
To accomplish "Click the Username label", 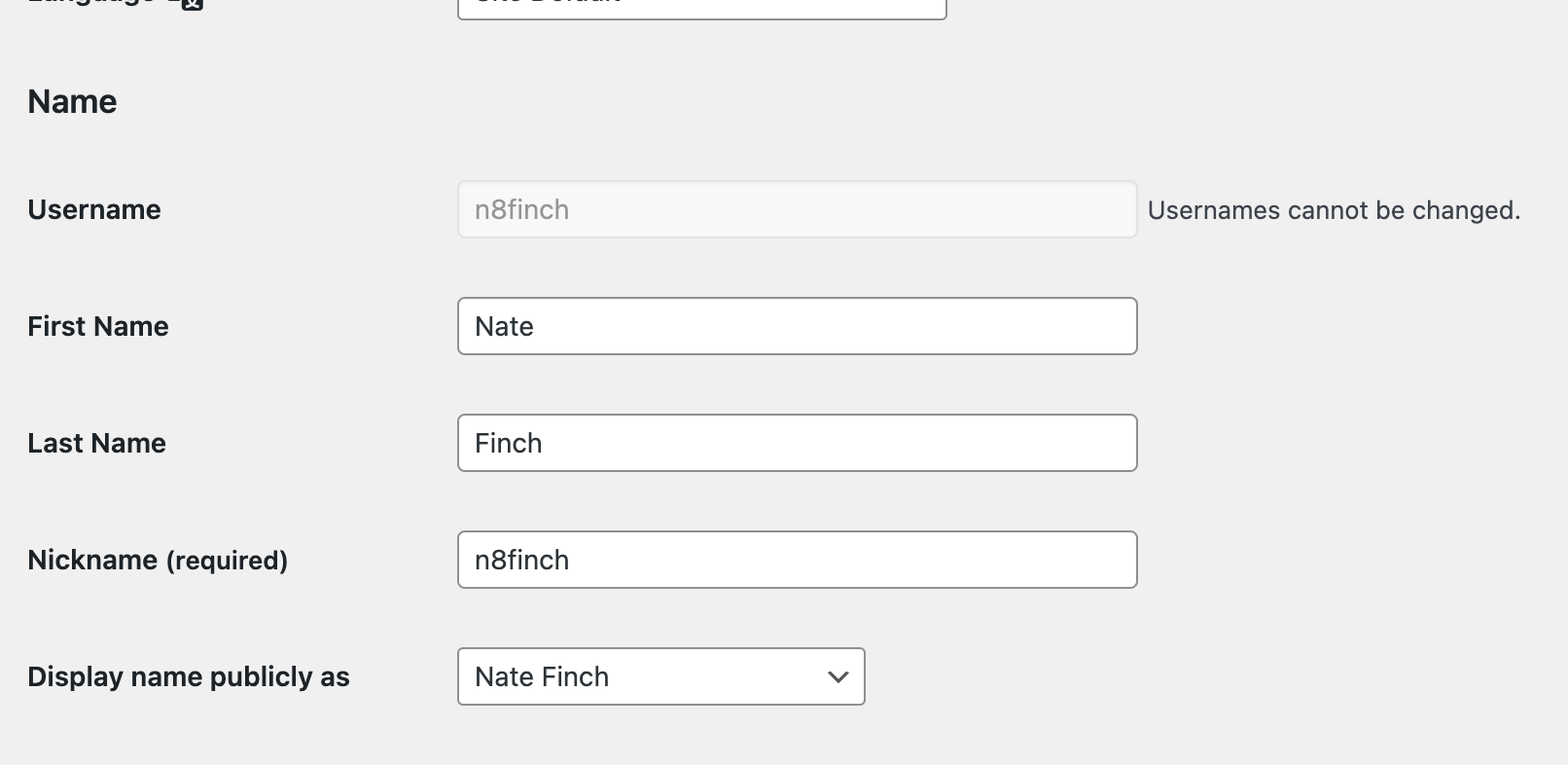I will tap(94, 209).
